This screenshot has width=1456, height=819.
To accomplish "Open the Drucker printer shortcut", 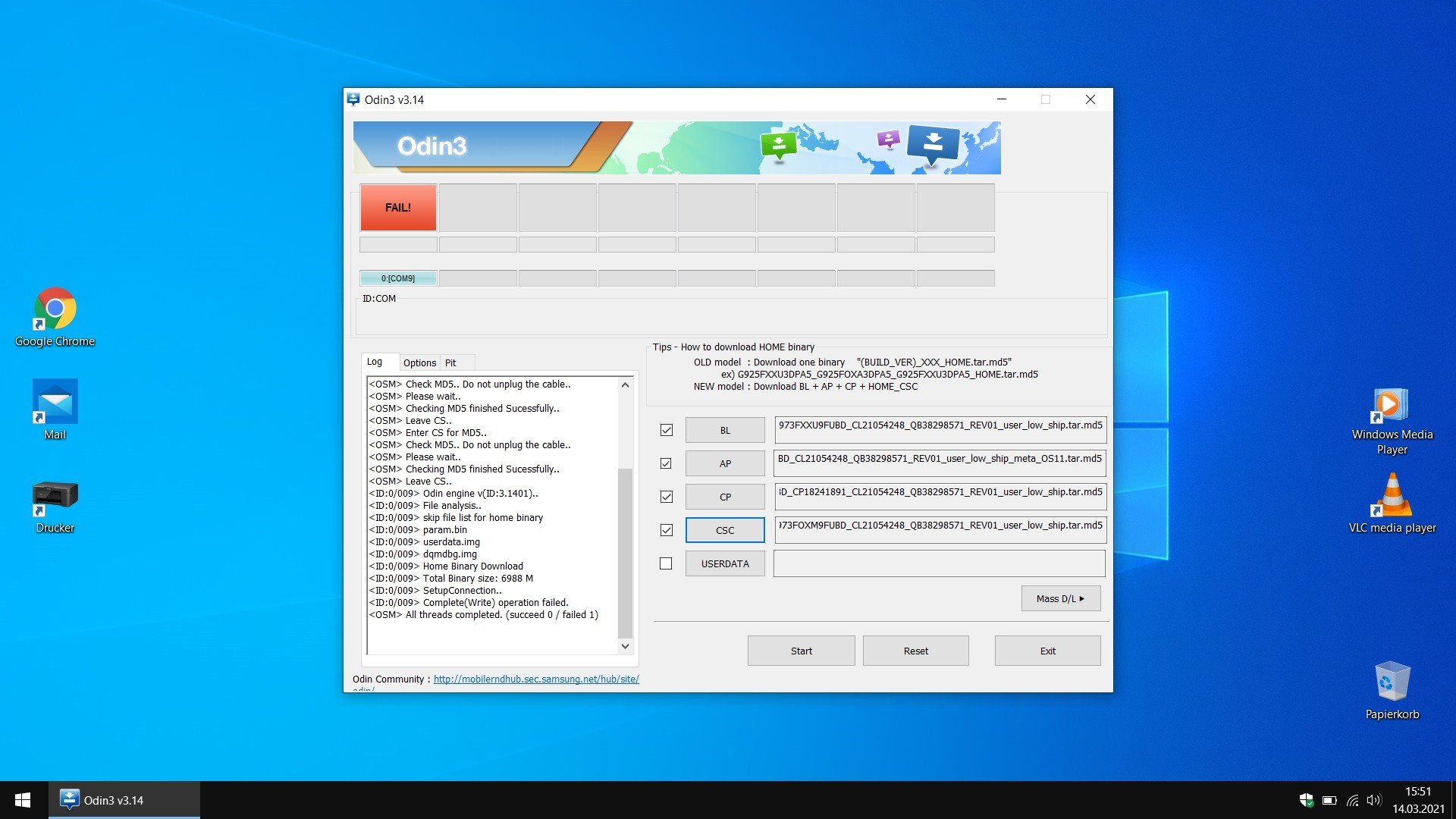I will click(55, 507).
